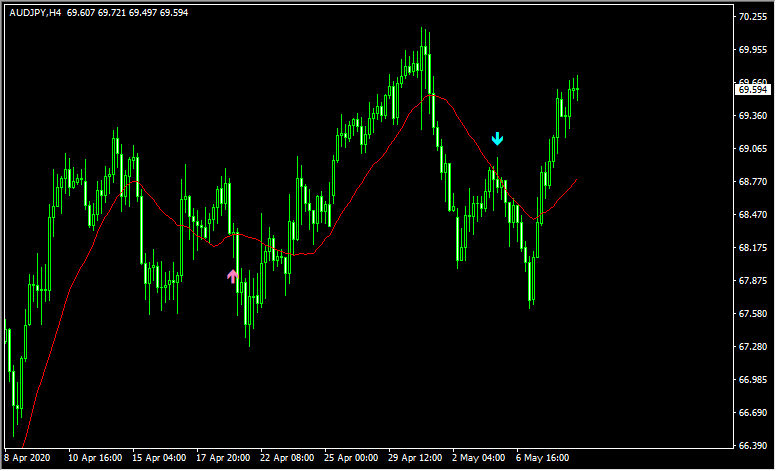776x471 pixels.
Task: Click the 68.175 price axis label
Action: 753,248
